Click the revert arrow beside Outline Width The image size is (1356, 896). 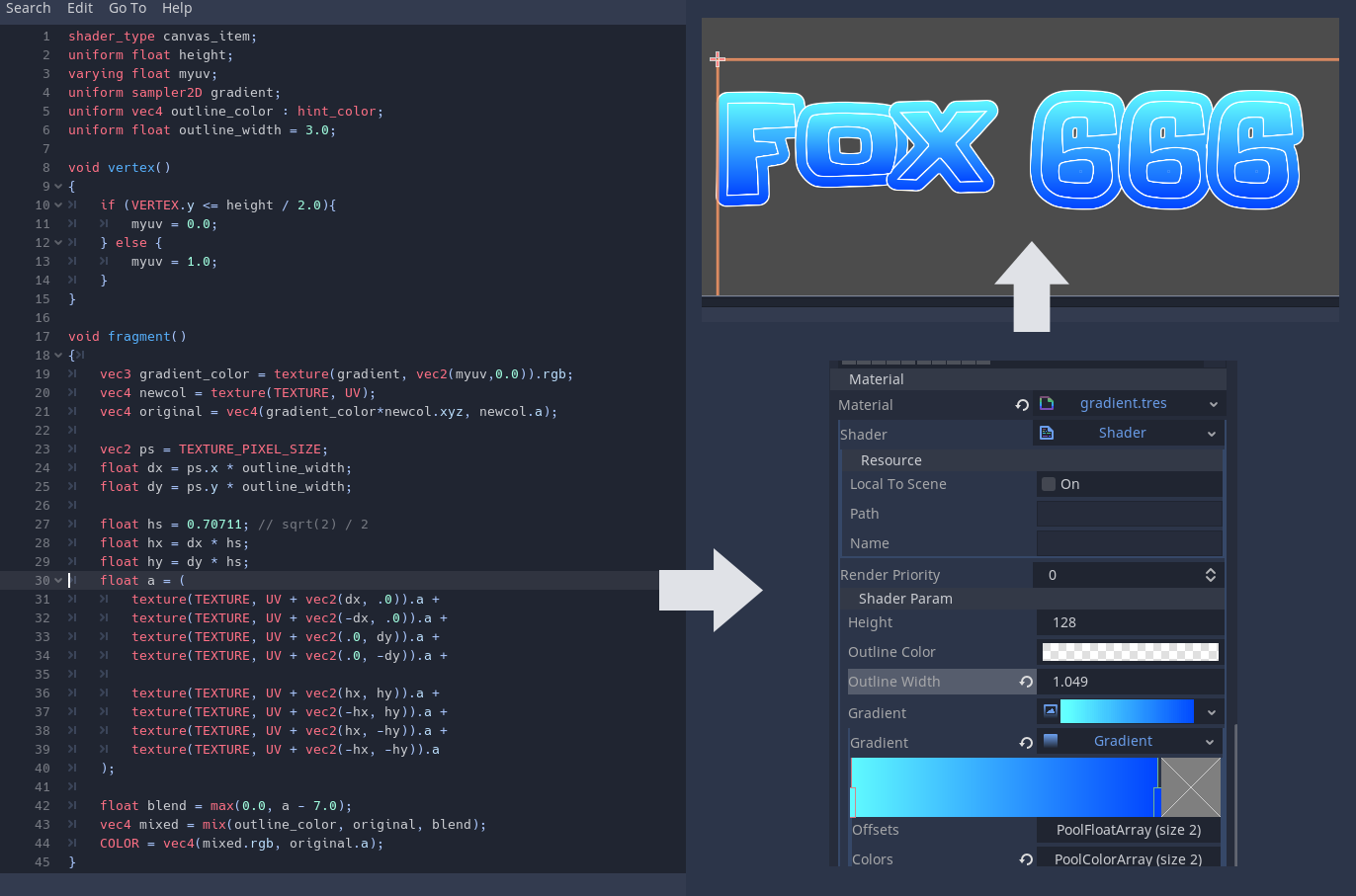pyautogui.click(x=1026, y=682)
